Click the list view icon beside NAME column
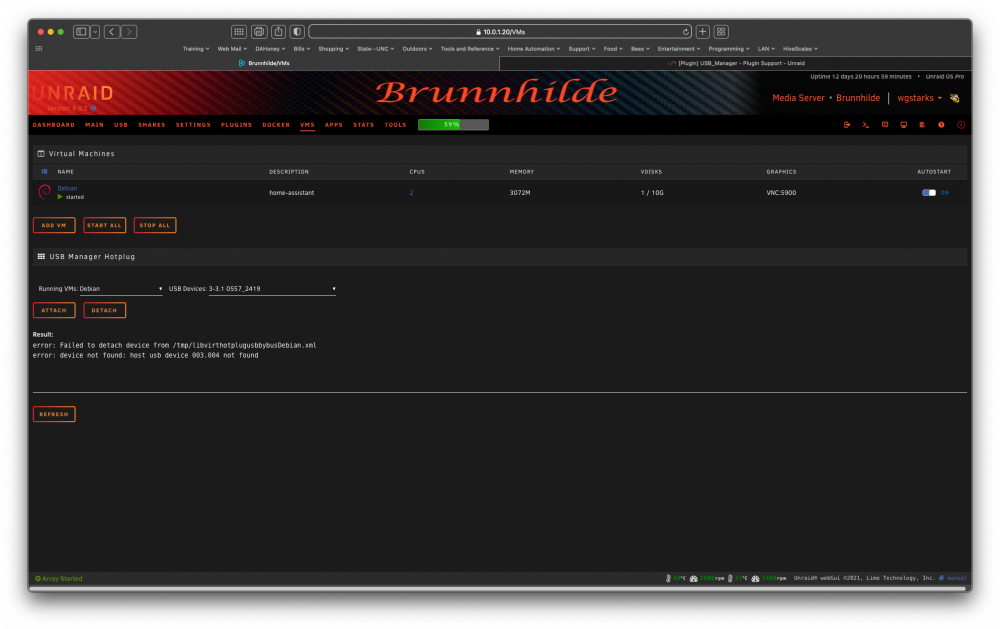 (44, 172)
